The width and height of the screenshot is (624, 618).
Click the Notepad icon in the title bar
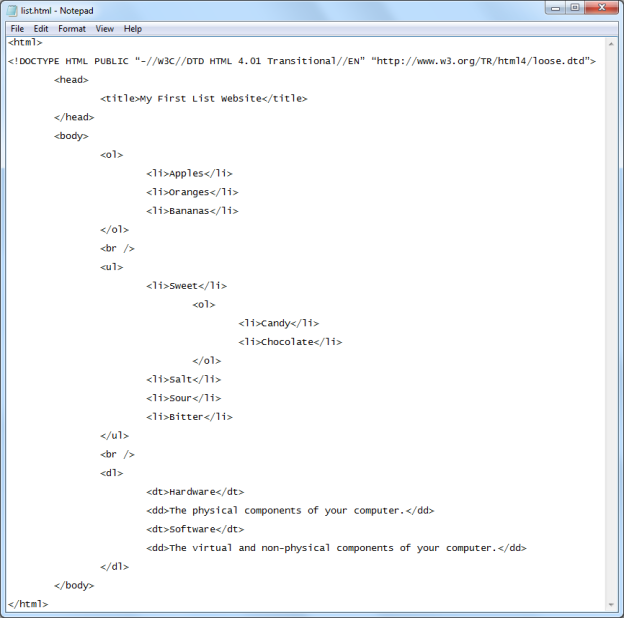[x=12, y=9]
